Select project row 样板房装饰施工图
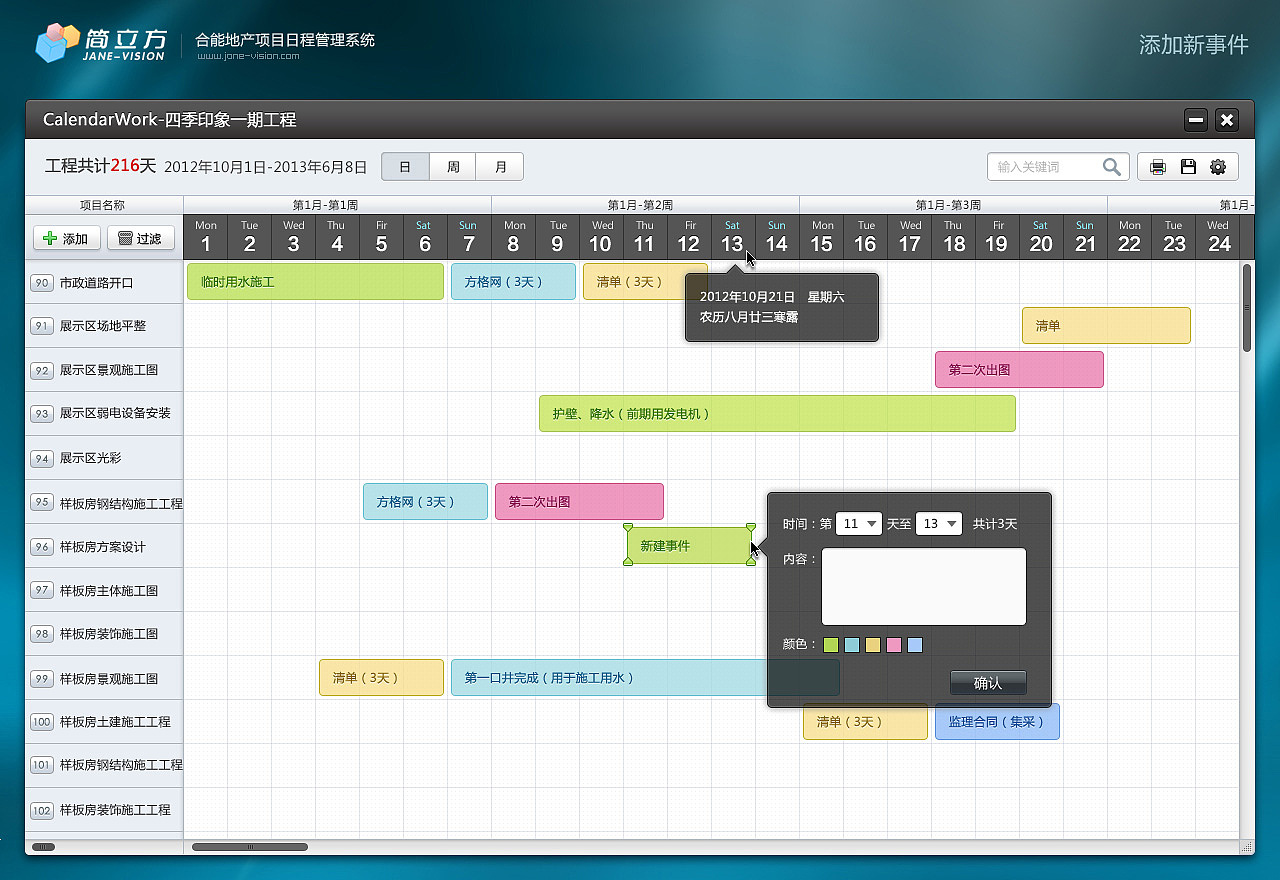 click(104, 634)
